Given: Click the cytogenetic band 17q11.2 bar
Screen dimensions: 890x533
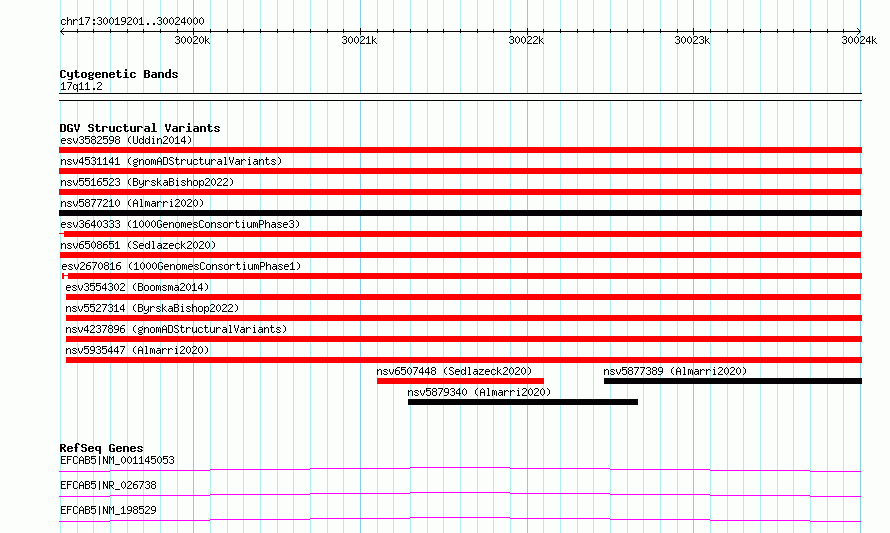Looking at the screenshot, I should point(460,97).
